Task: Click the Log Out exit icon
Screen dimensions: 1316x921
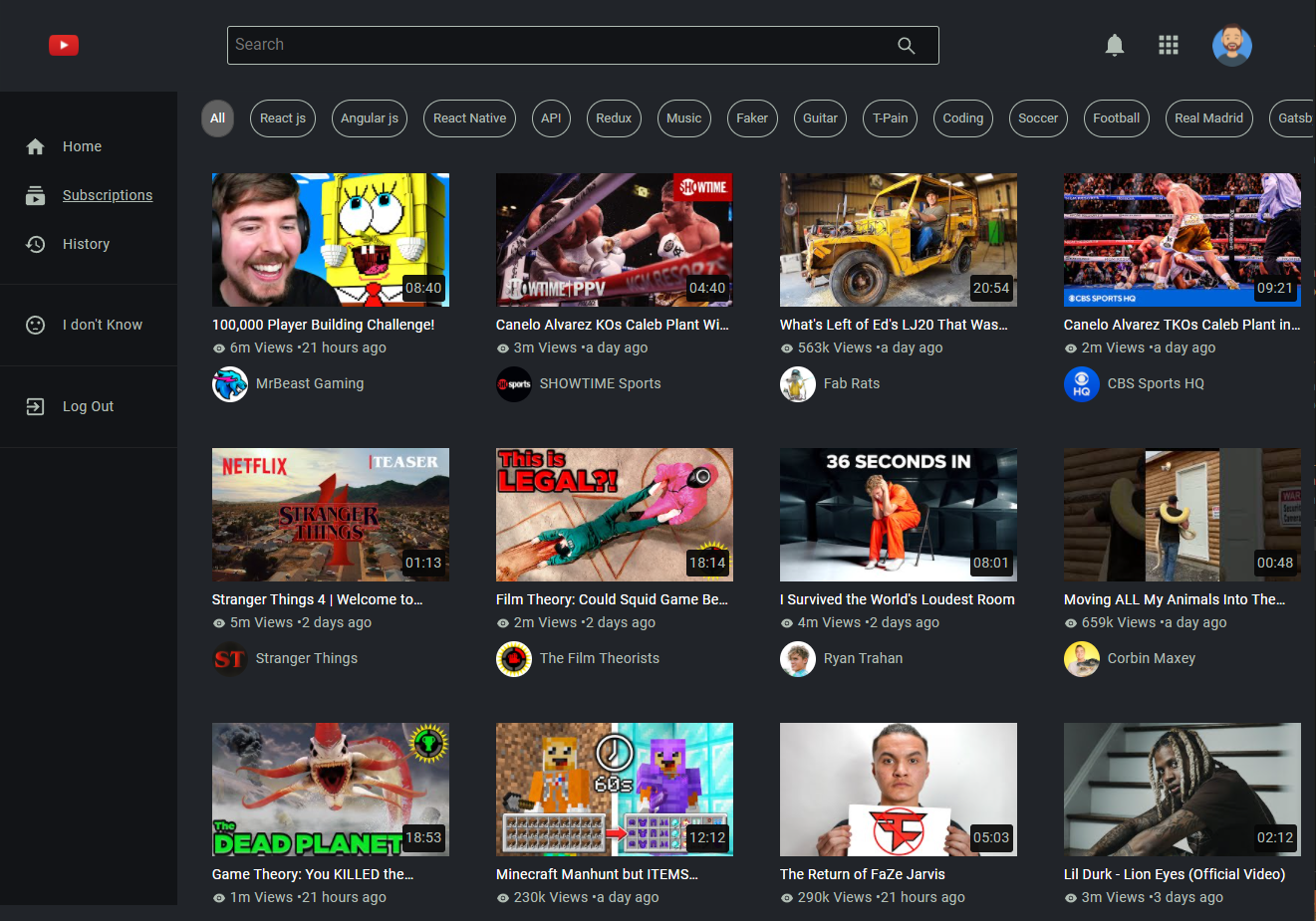Action: [x=36, y=406]
